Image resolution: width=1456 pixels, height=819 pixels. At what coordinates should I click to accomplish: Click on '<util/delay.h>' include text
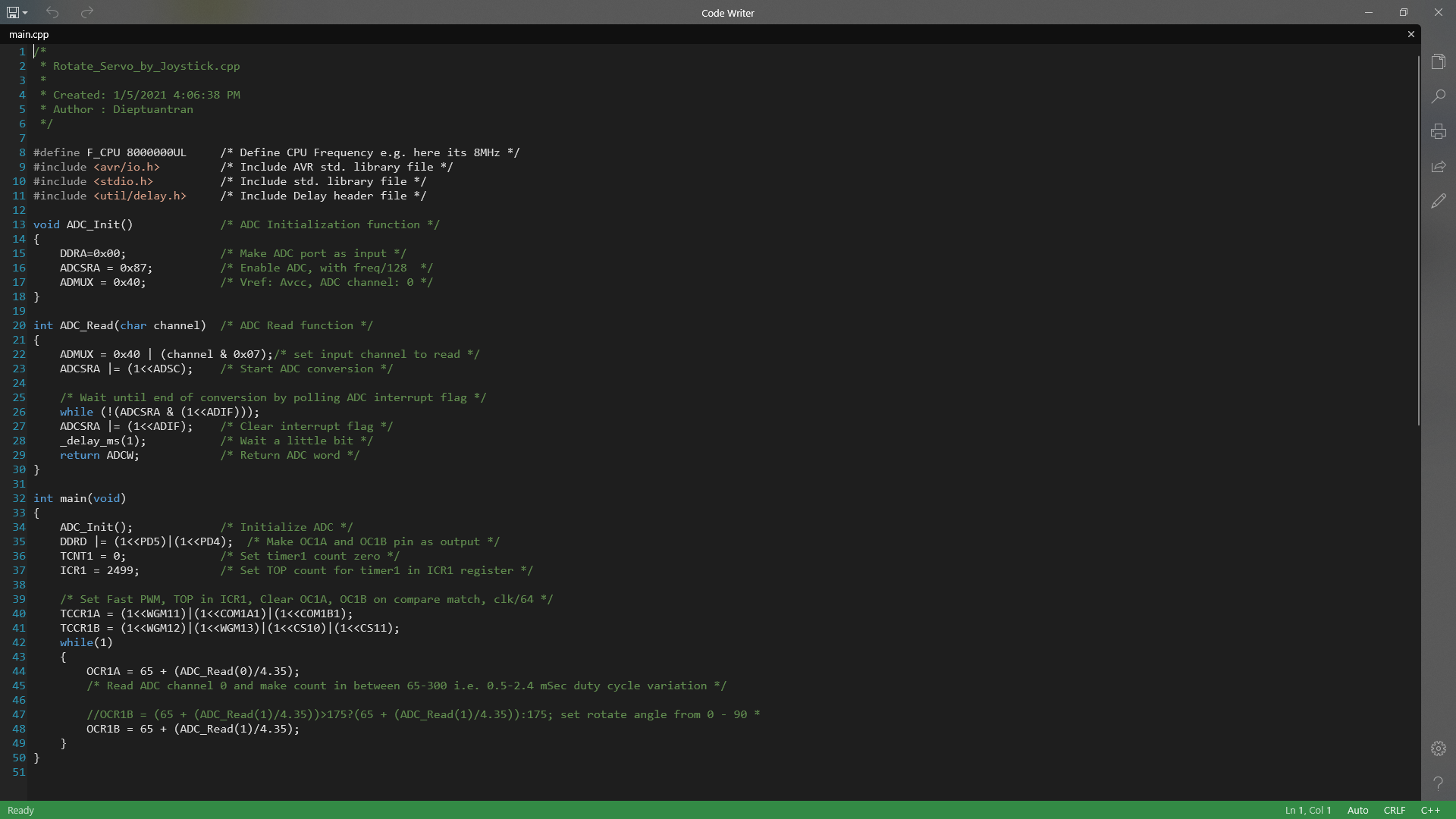pos(140,196)
